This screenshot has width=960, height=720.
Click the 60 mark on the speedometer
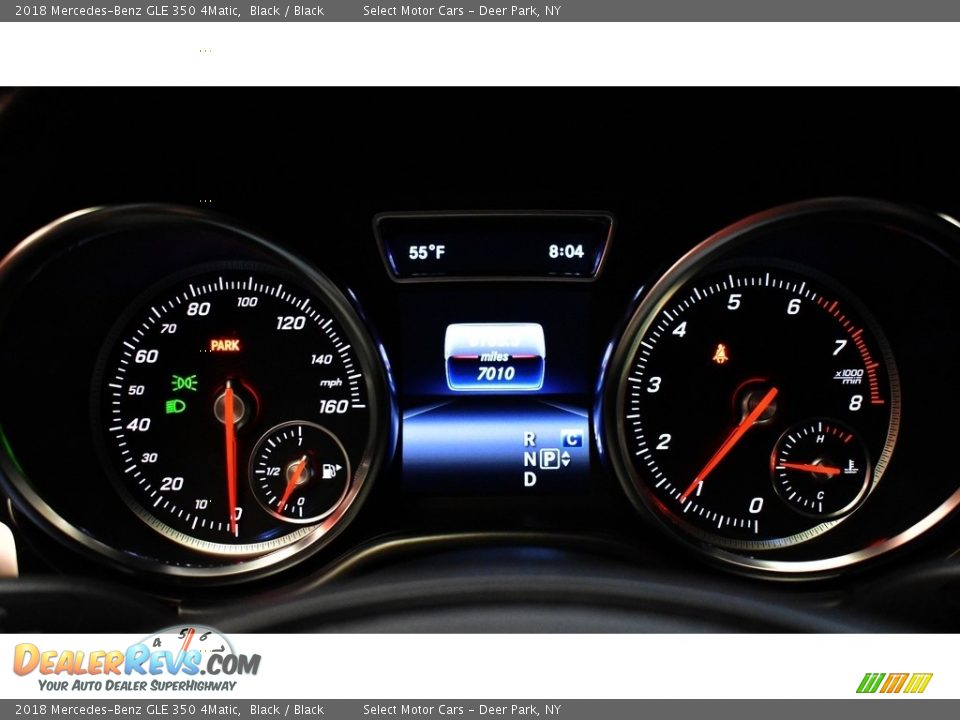[146, 356]
